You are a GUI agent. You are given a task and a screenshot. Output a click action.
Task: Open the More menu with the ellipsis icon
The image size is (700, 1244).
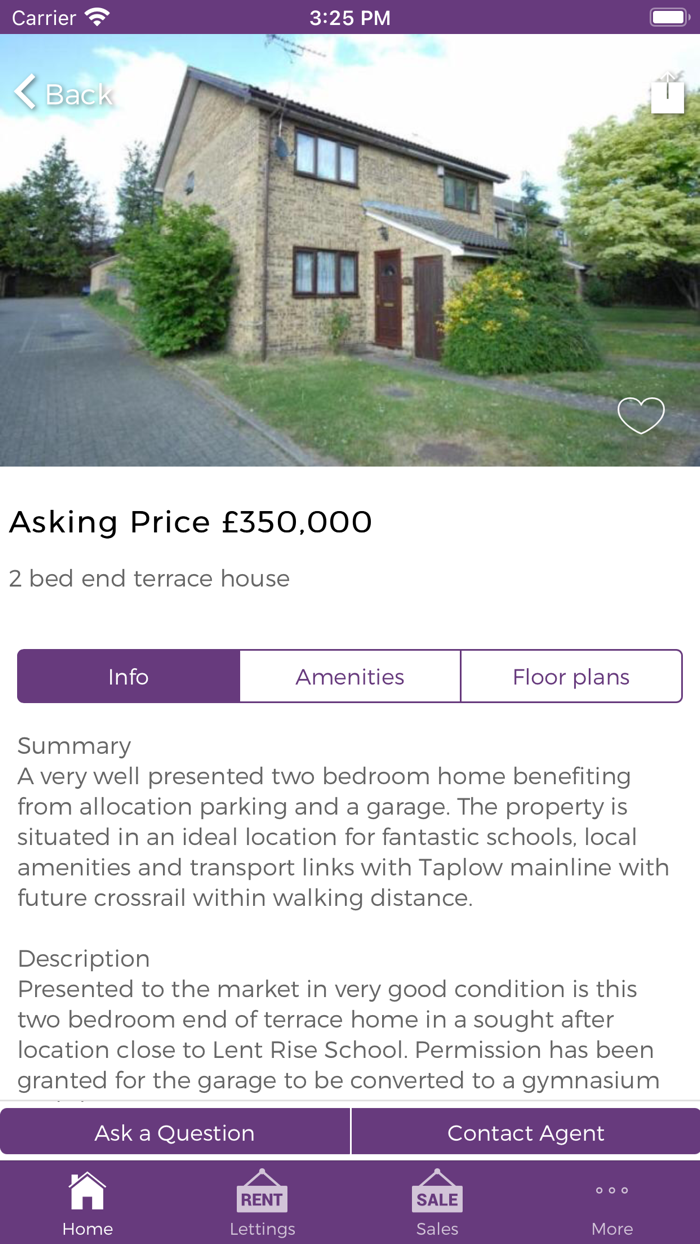[x=611, y=1190]
